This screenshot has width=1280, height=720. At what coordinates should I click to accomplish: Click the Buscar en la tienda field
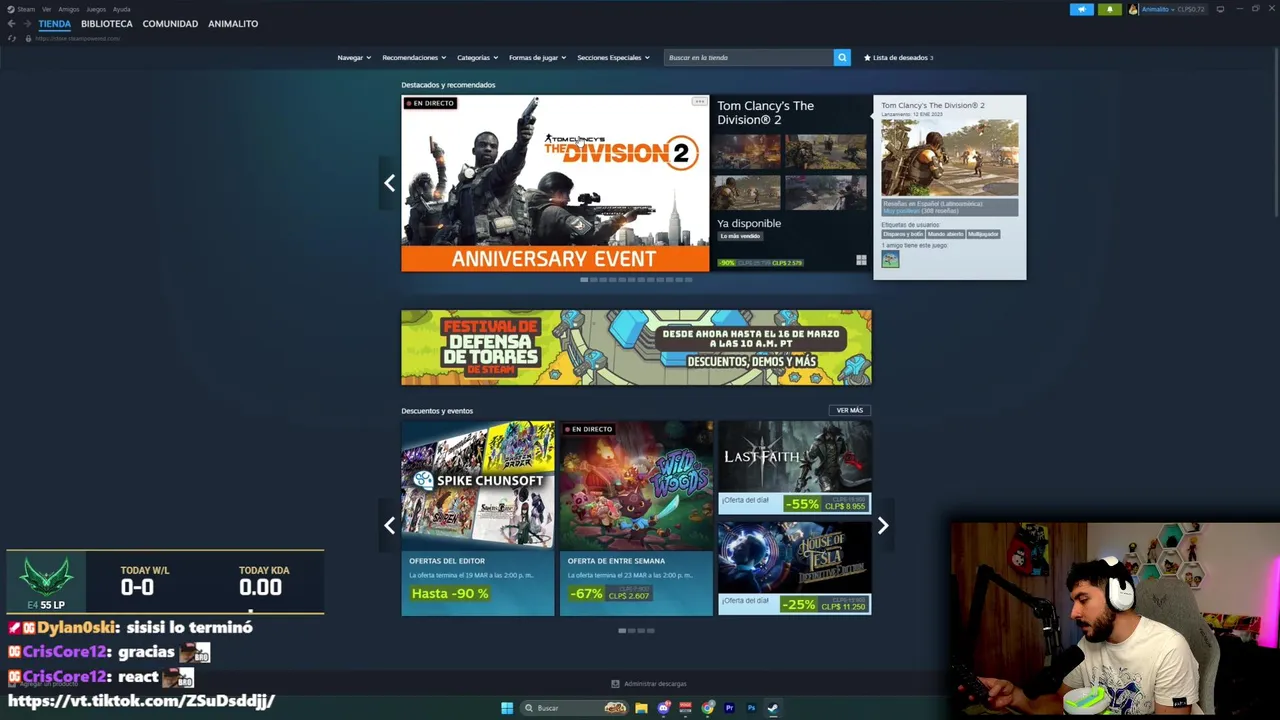748,57
